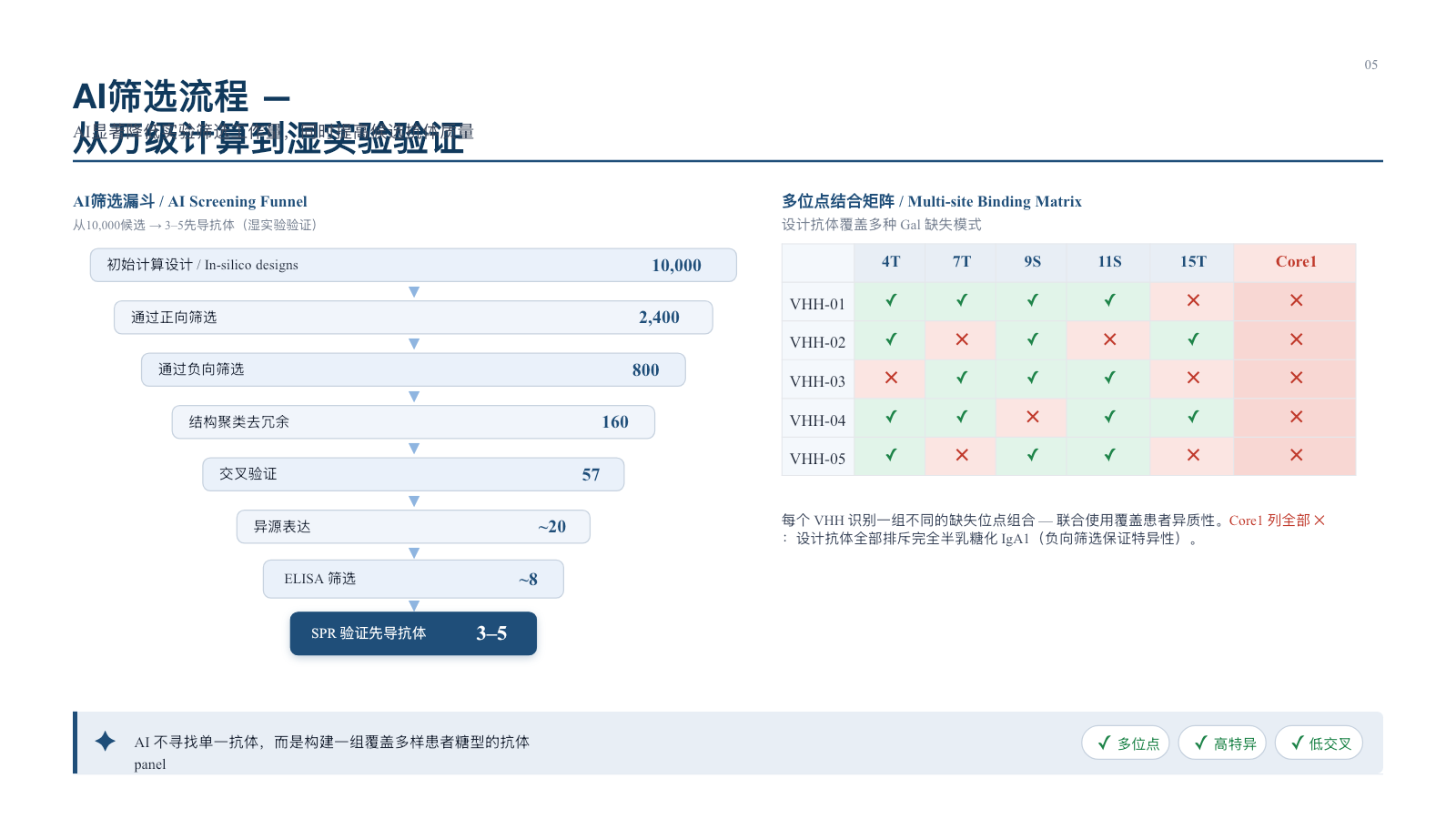Click the red cross after 'Core1 列全部'

click(1319, 521)
